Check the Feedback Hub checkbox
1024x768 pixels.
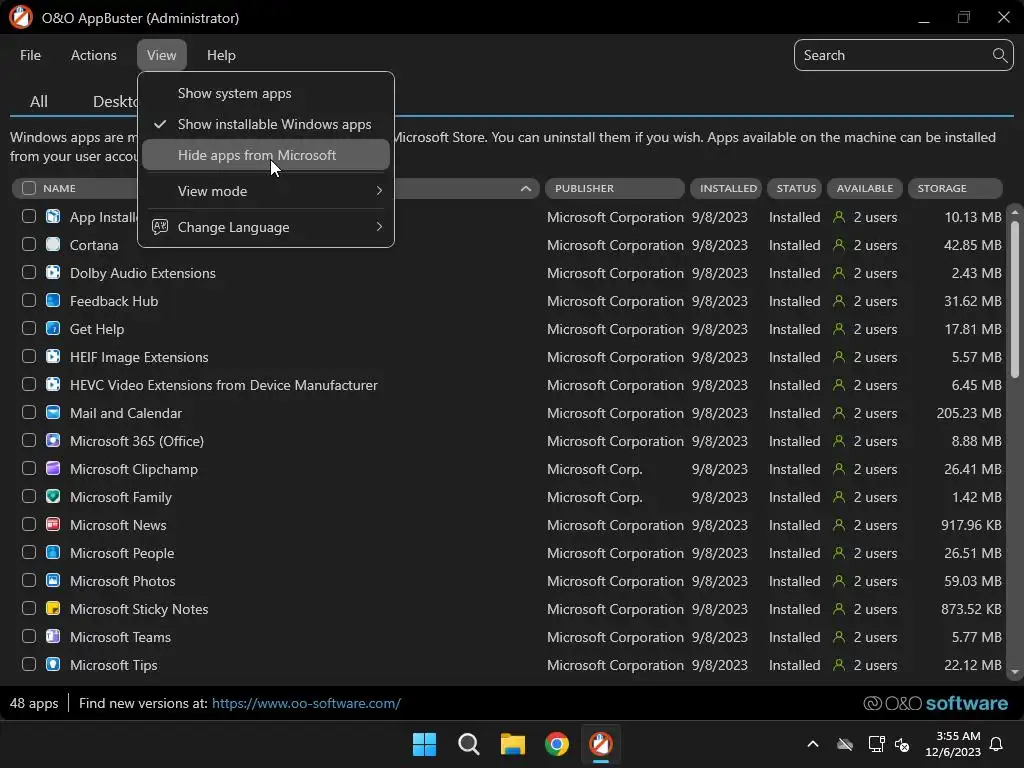tap(29, 300)
